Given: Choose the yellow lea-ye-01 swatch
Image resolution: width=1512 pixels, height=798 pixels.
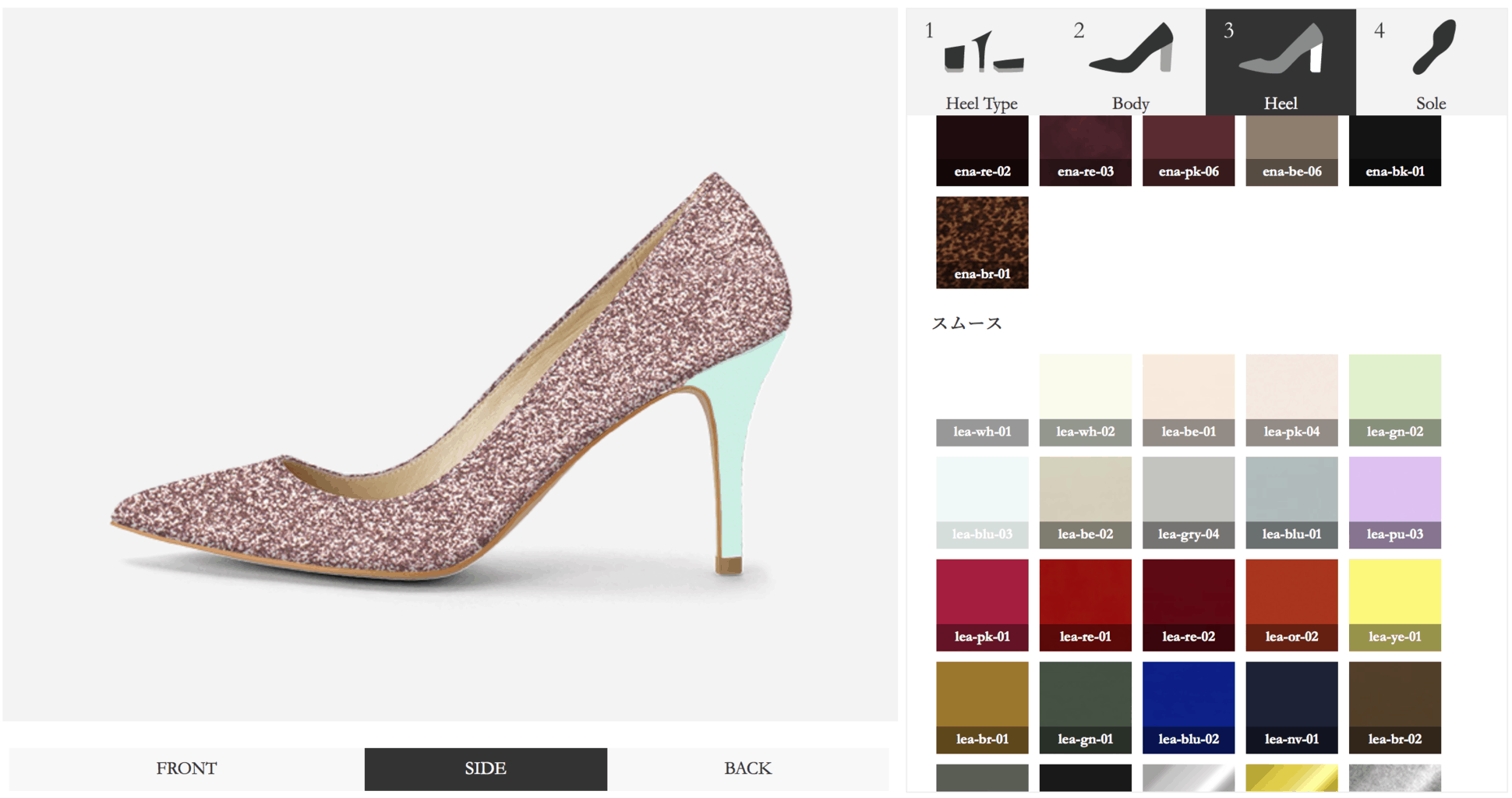Looking at the screenshot, I should [x=1394, y=604].
